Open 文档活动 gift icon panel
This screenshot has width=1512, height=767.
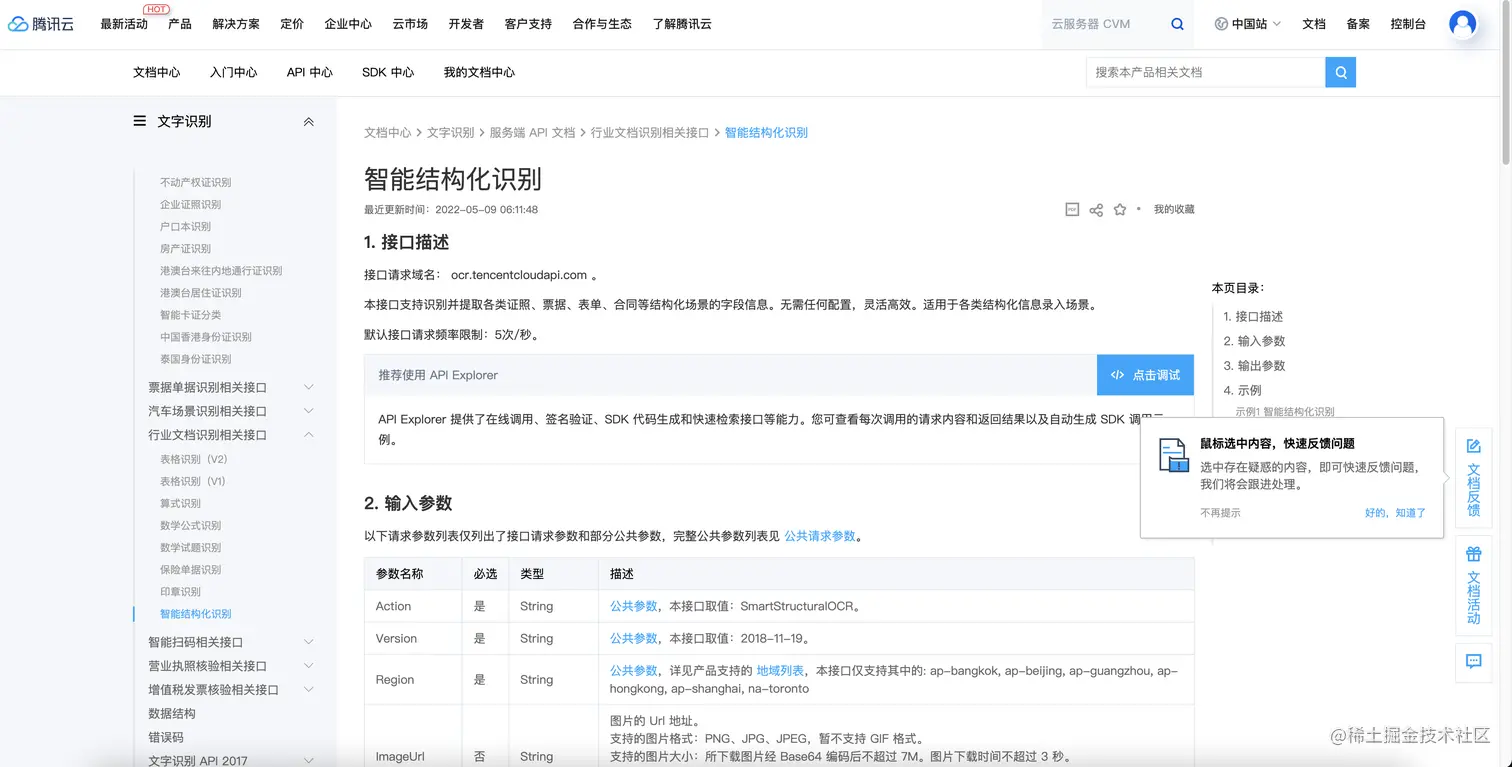tap(1473, 553)
